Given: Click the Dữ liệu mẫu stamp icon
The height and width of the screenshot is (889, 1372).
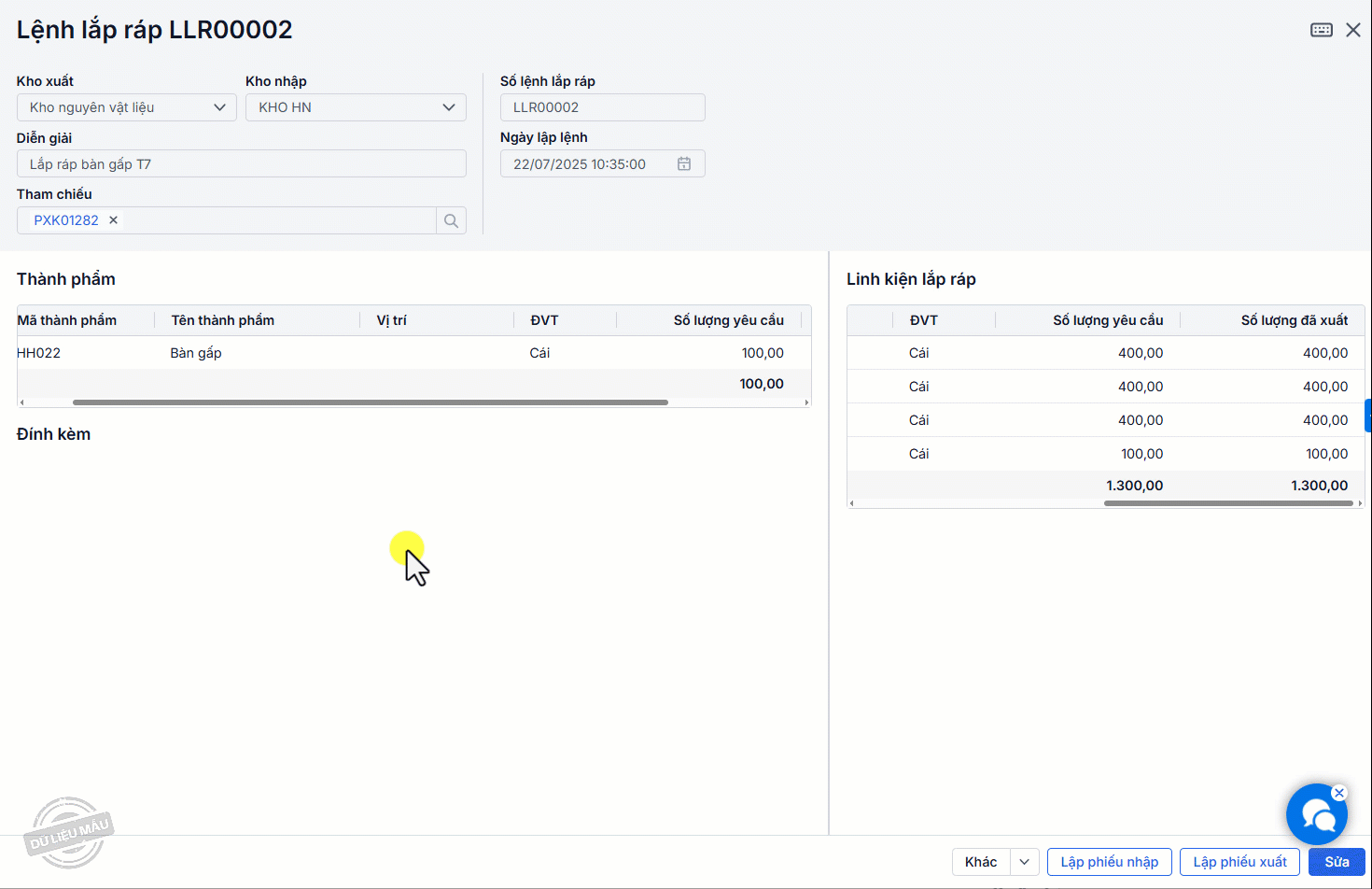Looking at the screenshot, I should (68, 831).
